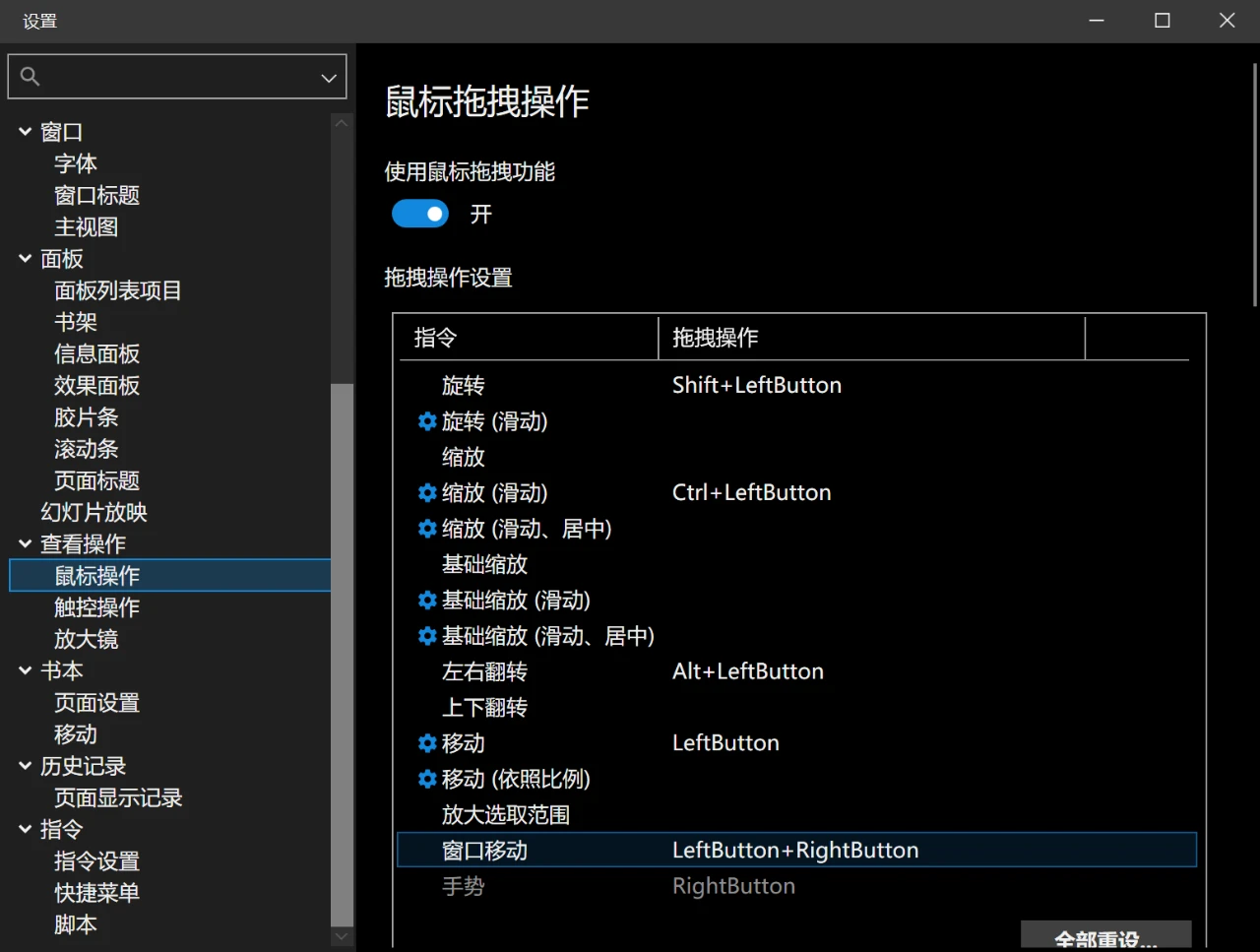Open gear settings for 旋转 (滑动)
The image size is (1260, 952).
coord(427,421)
